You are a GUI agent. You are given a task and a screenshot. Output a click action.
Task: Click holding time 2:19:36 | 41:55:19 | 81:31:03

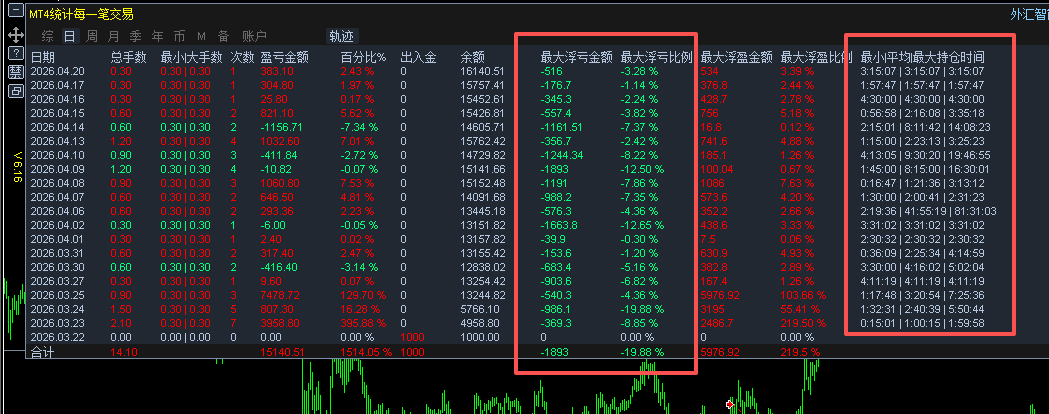point(929,211)
